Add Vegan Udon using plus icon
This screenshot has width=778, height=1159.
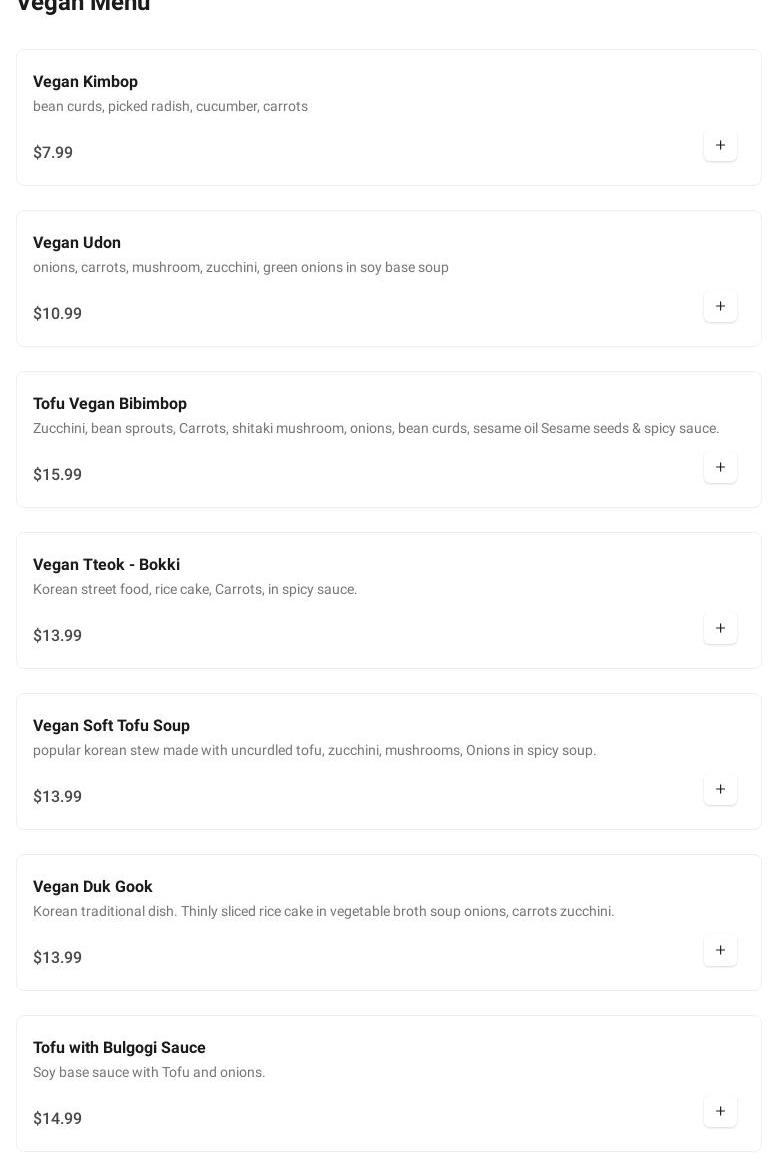[720, 307]
